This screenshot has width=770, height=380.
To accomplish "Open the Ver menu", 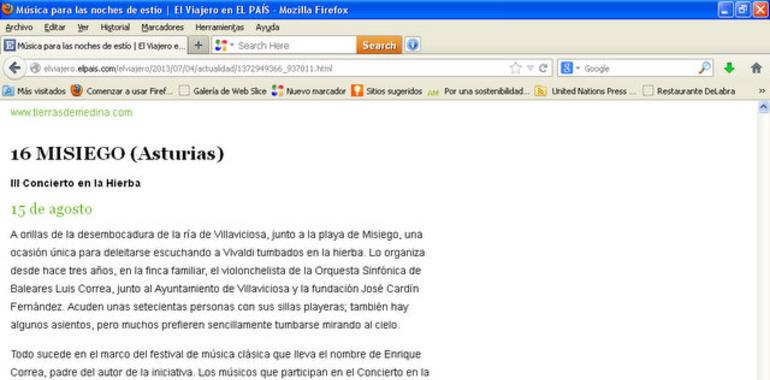I will point(83,27).
